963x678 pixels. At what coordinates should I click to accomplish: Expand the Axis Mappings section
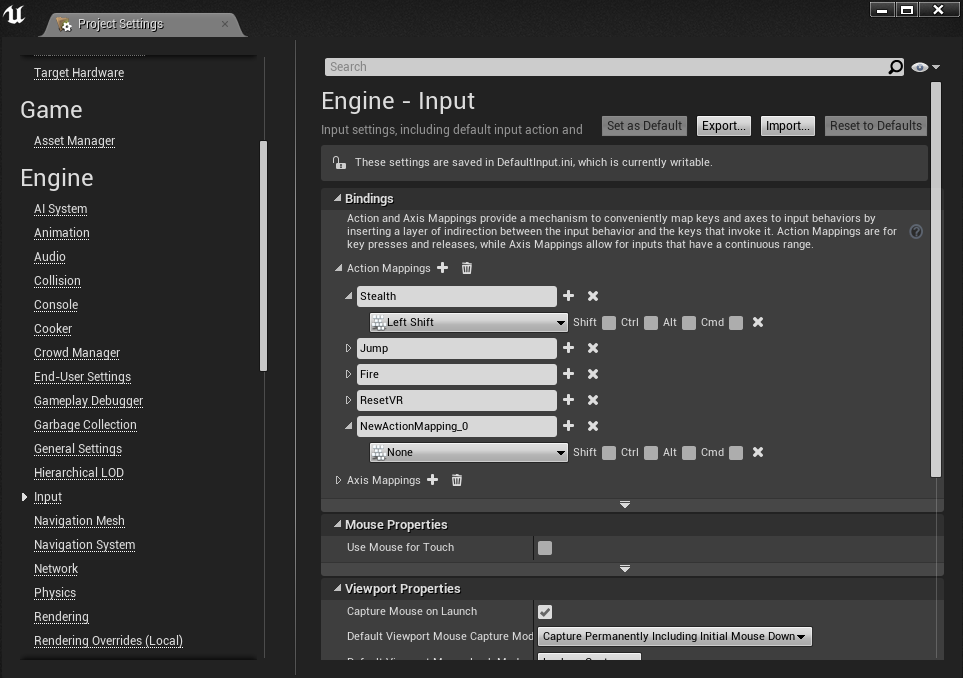coord(338,480)
